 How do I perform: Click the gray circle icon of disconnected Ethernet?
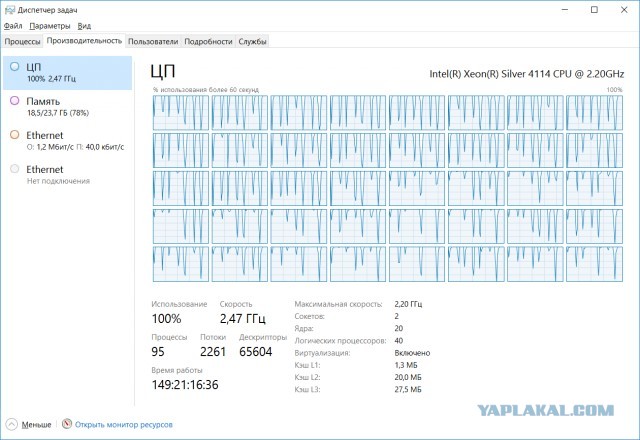[x=15, y=169]
